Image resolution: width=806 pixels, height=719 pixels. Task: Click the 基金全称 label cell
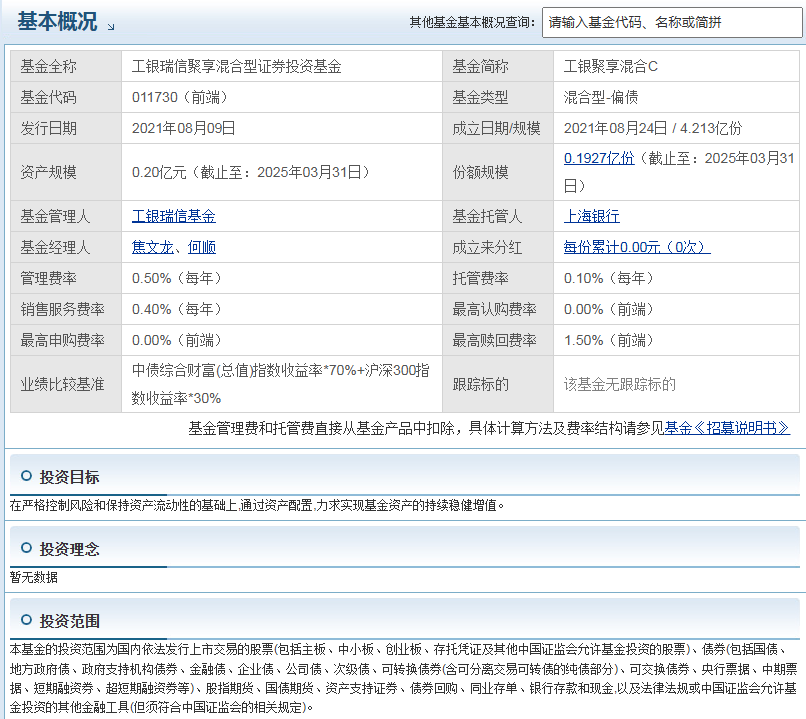pyautogui.click(x=66, y=66)
